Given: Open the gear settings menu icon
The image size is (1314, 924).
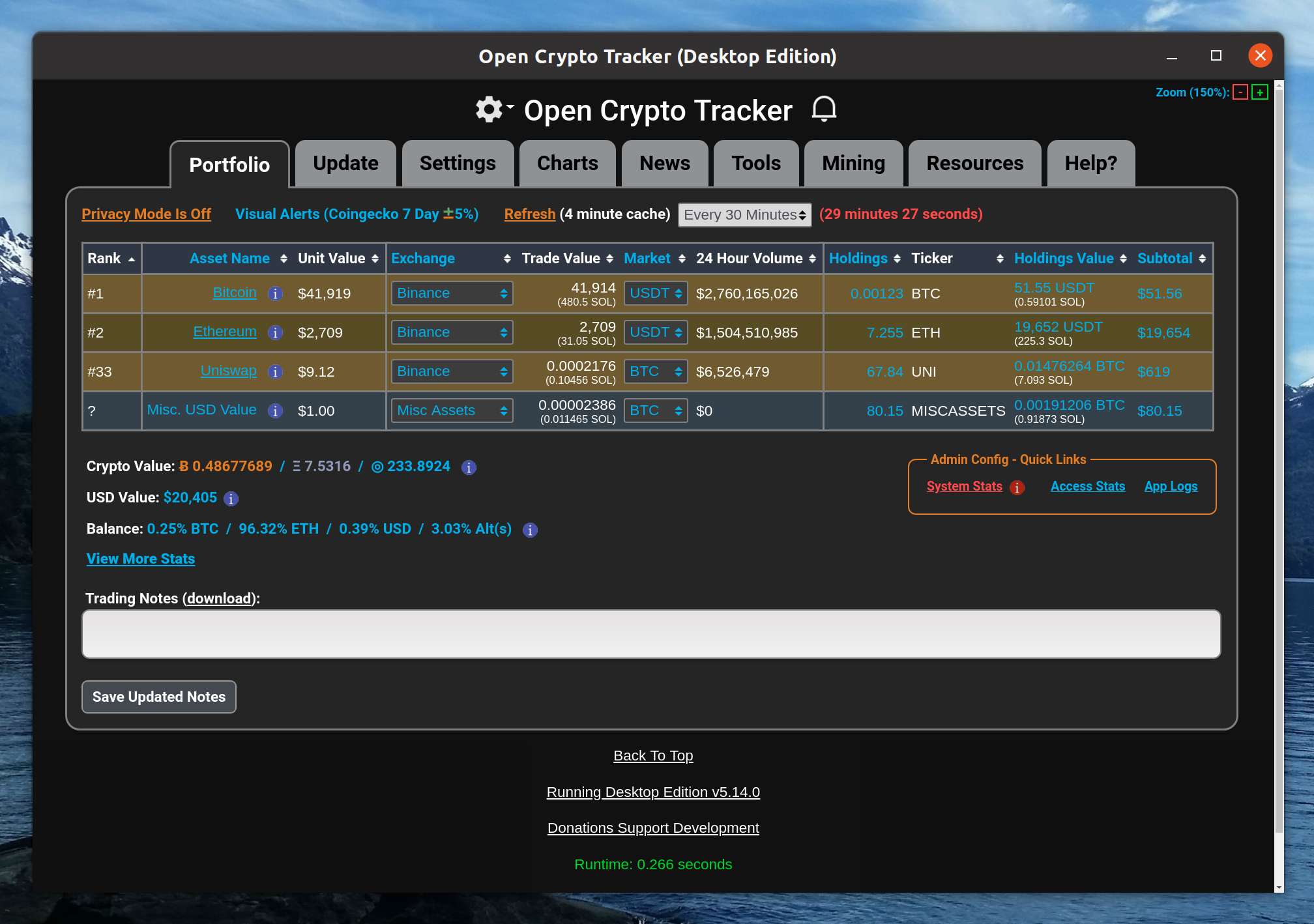Looking at the screenshot, I should [494, 109].
